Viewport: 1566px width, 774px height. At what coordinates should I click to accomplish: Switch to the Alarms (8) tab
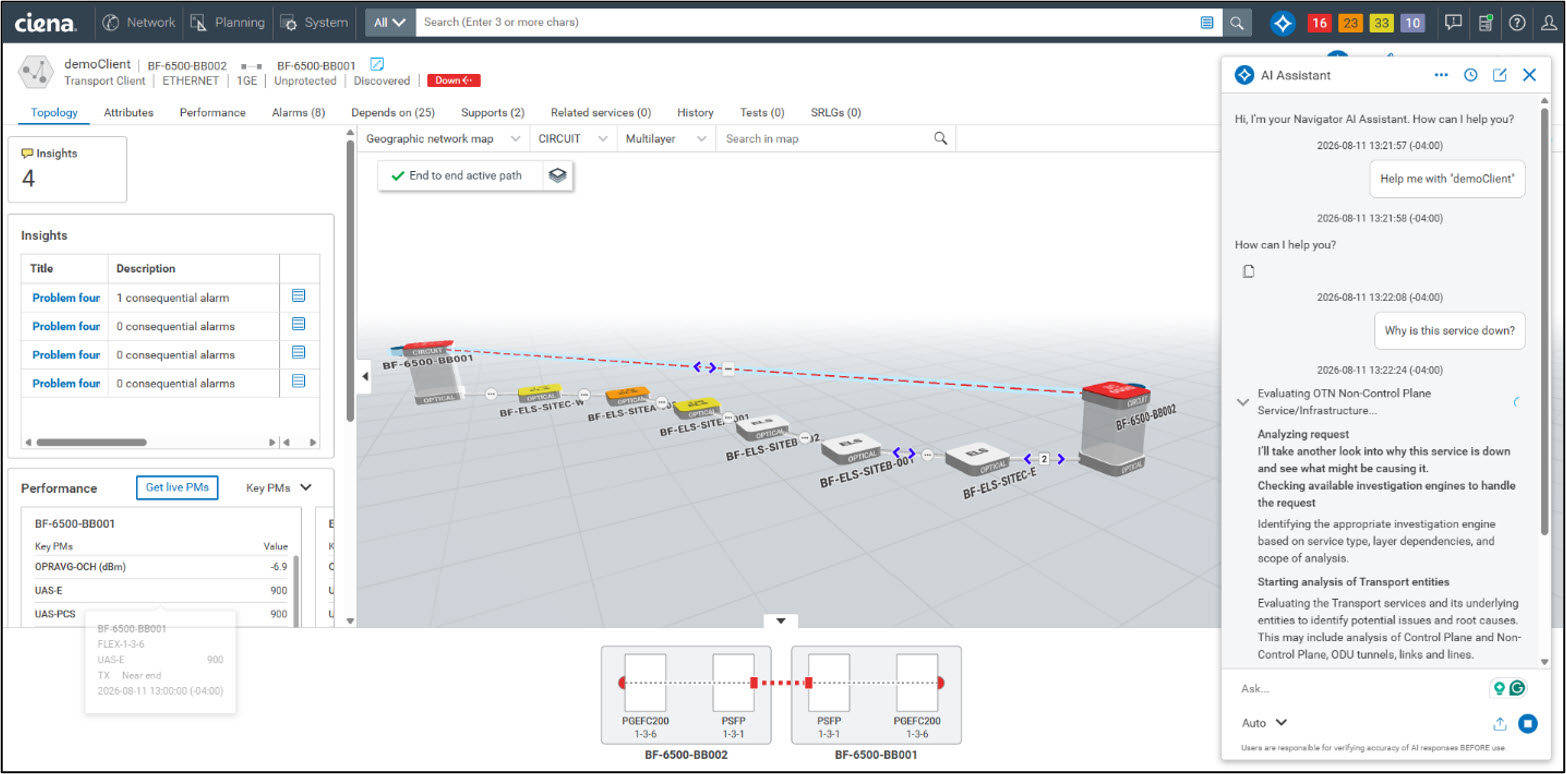[298, 113]
